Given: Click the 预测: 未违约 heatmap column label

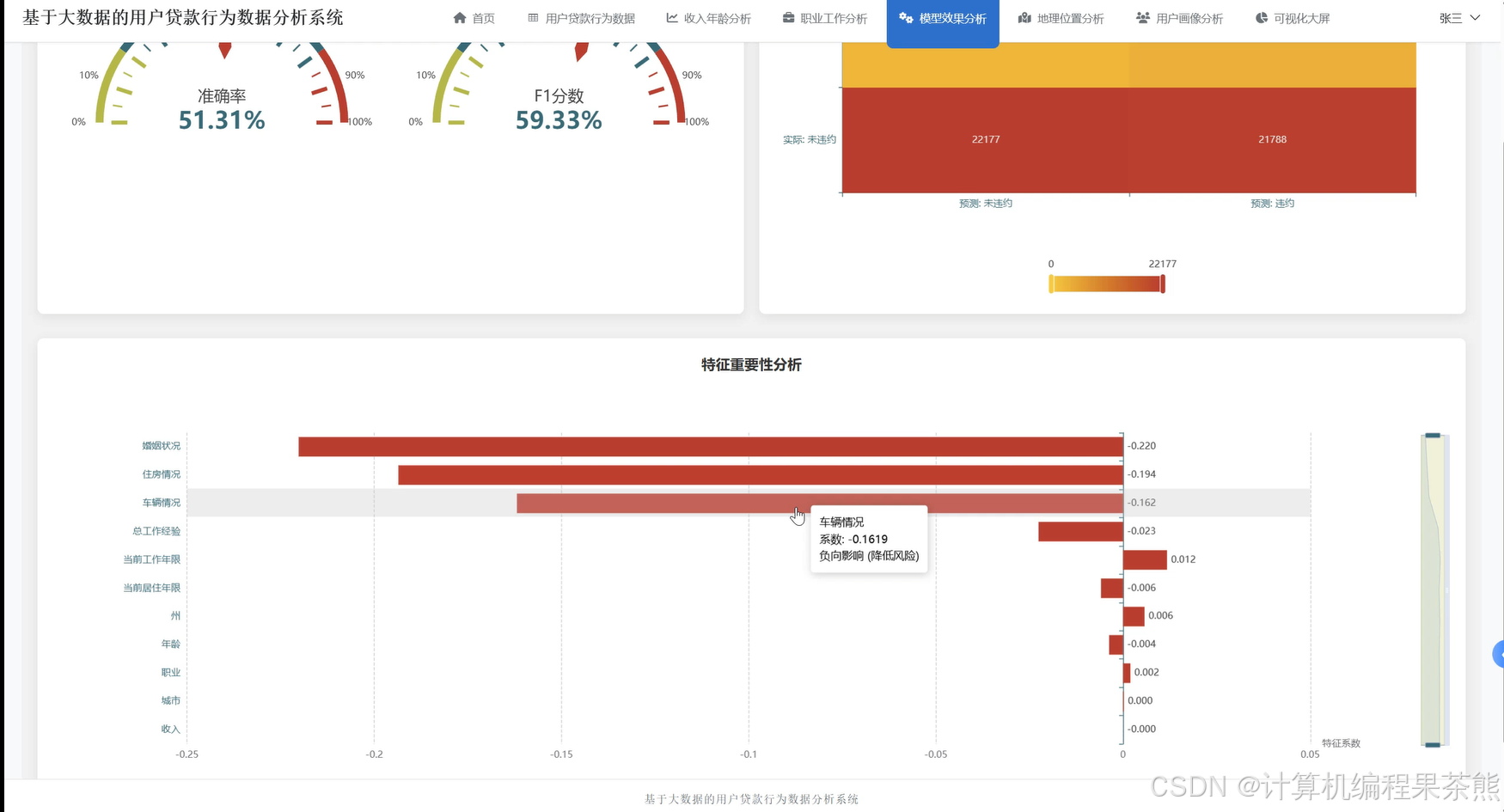Looking at the screenshot, I should 986,204.
